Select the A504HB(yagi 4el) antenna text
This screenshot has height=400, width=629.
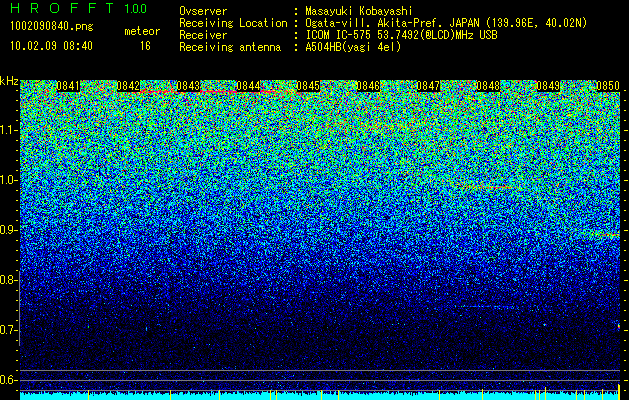[353, 47]
